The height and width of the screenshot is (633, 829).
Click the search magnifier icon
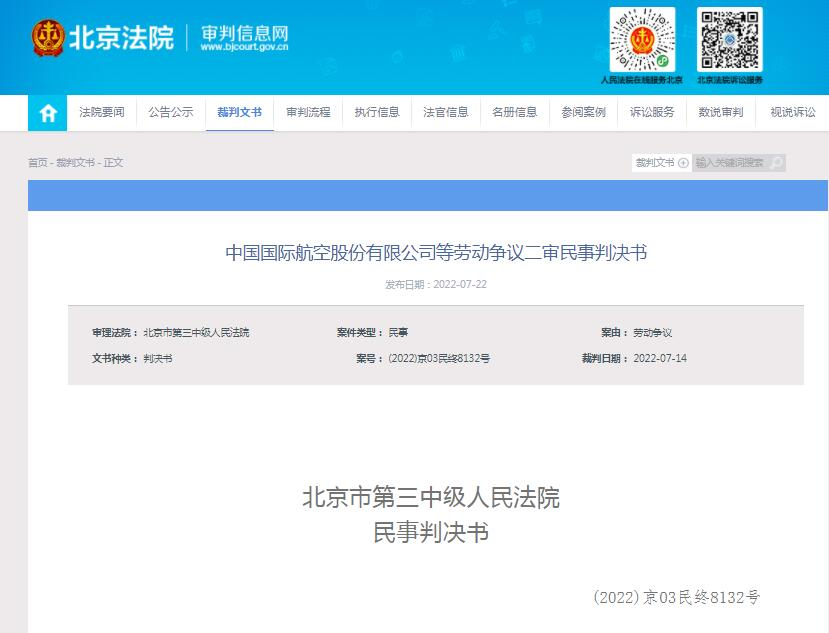776,163
